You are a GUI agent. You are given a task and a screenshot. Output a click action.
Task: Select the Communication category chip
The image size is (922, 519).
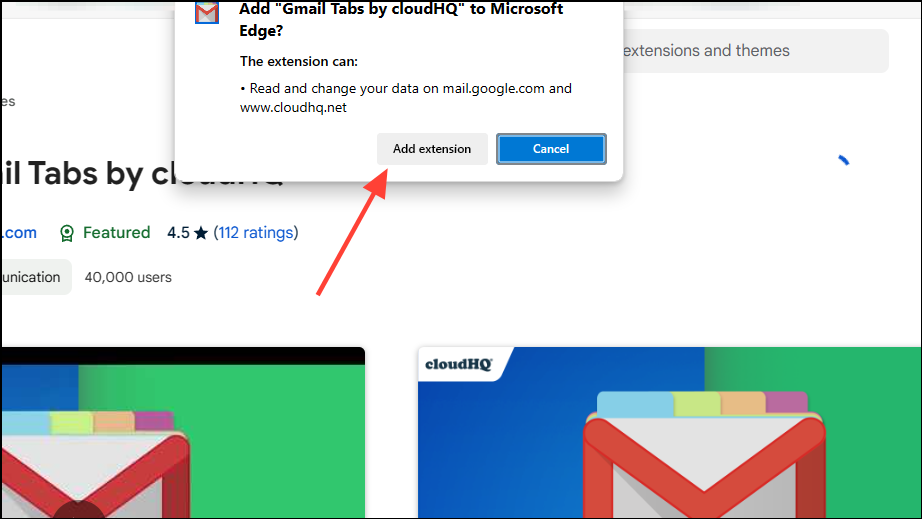pyautogui.click(x=36, y=277)
